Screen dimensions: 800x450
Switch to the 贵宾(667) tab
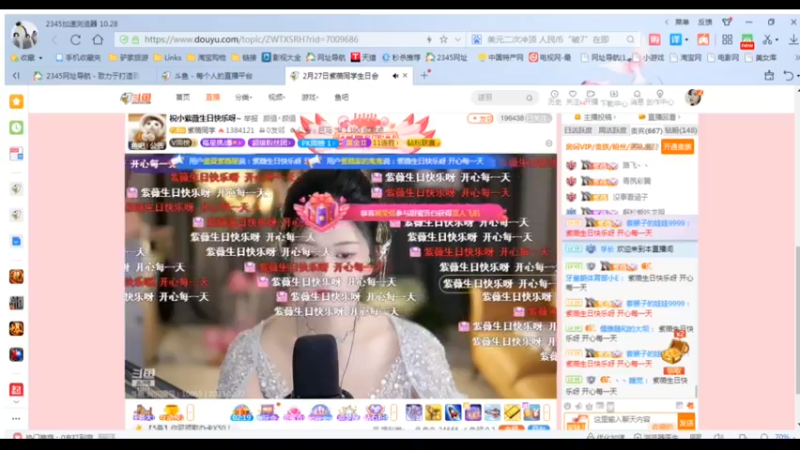[x=646, y=131]
